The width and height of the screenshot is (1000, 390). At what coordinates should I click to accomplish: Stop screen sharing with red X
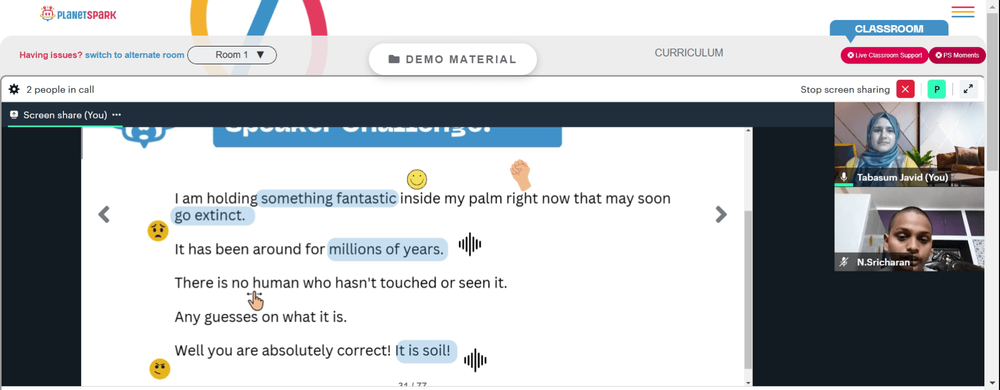(905, 89)
